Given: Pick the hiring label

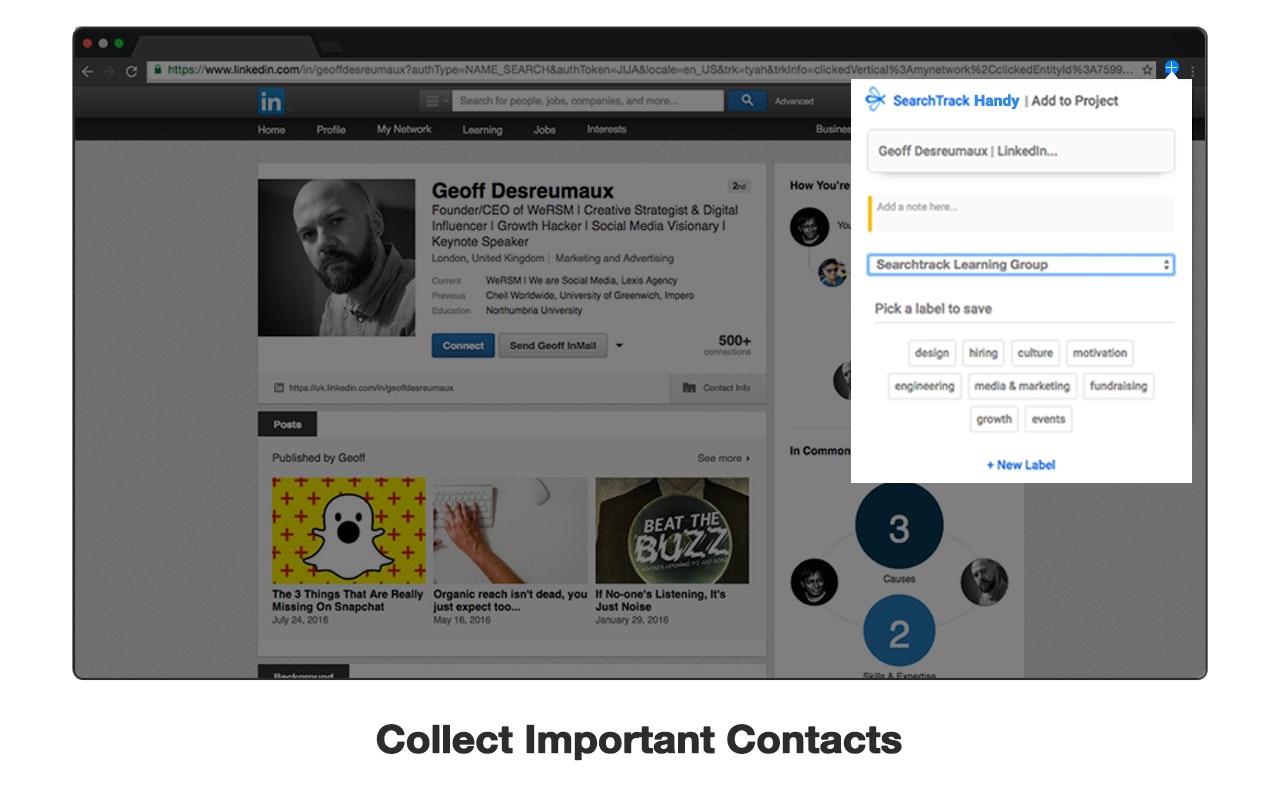Looking at the screenshot, I should click(x=983, y=353).
